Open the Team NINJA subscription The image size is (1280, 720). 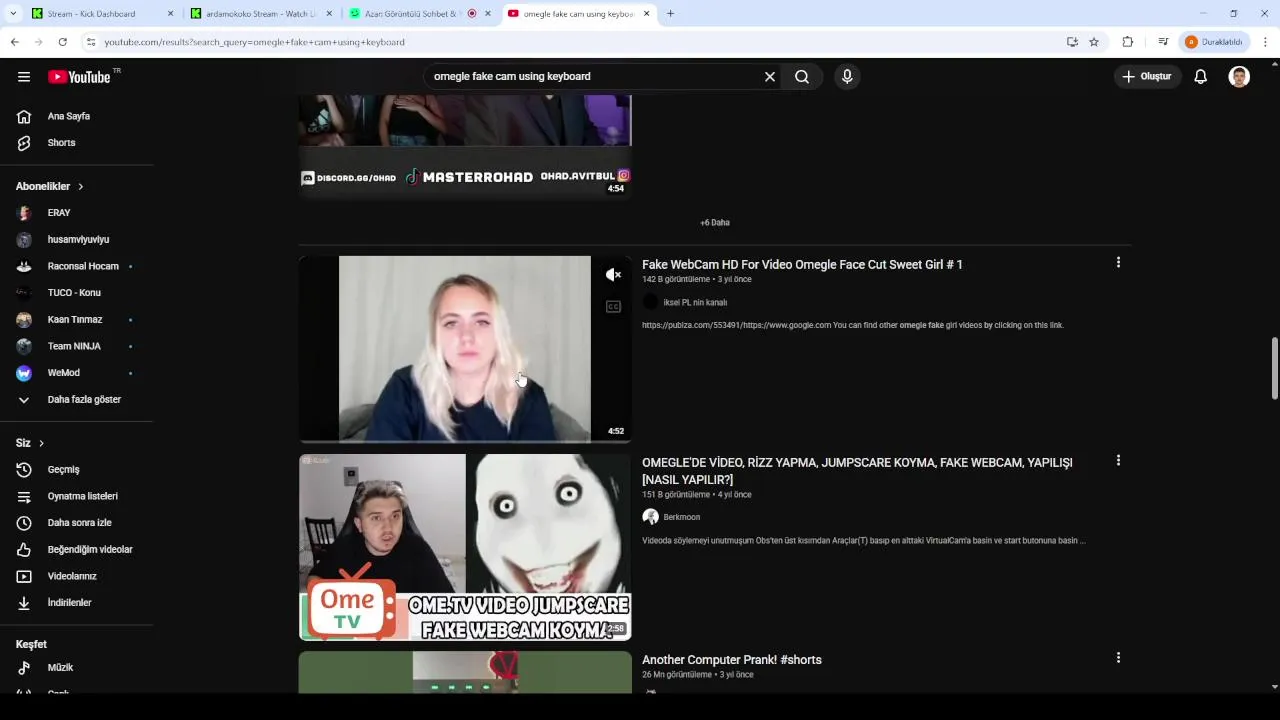(x=77, y=346)
